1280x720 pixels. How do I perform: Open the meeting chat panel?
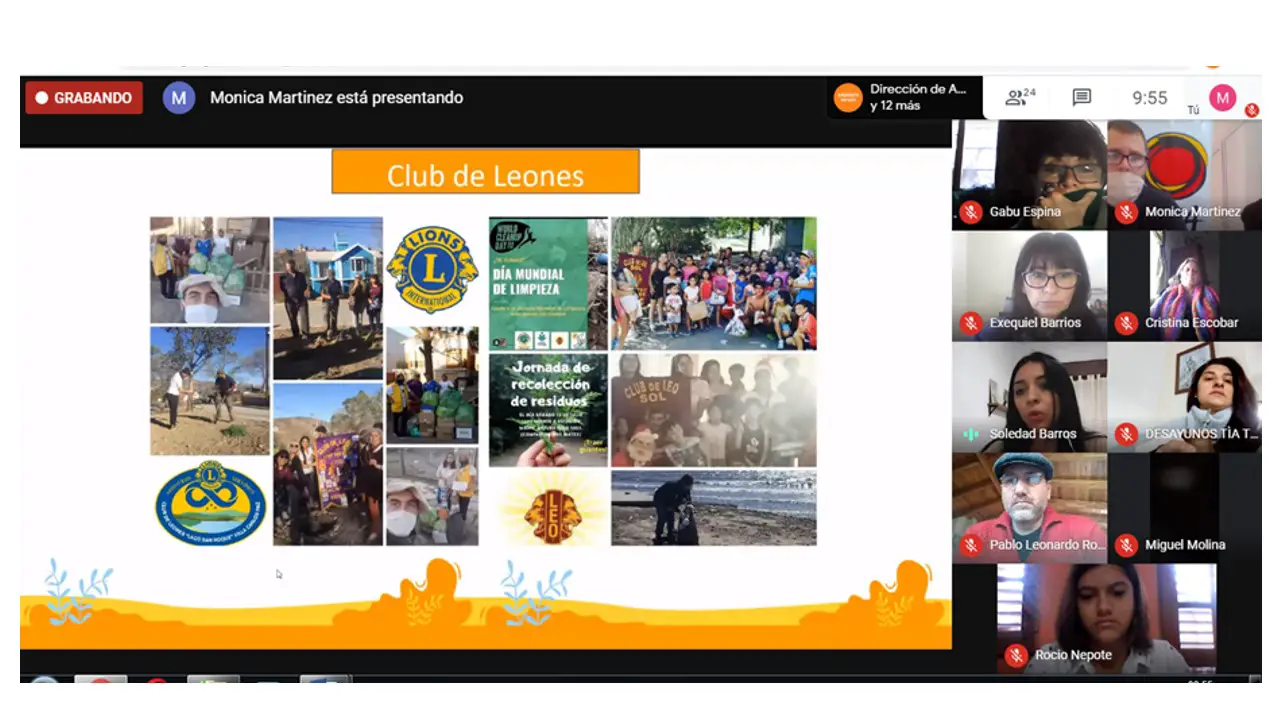[1081, 97]
